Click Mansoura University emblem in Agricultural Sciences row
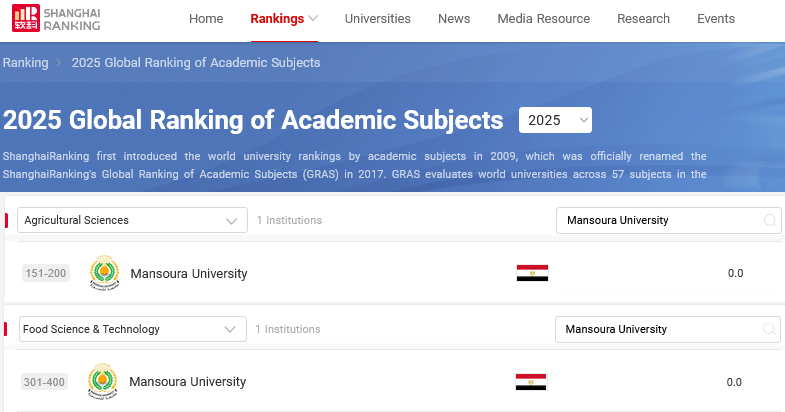This screenshot has height=412, width=785. [103, 273]
